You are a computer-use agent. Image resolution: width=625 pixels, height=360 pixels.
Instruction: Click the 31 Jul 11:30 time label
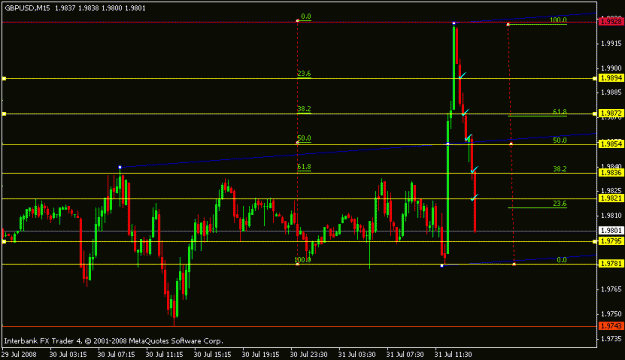(x=454, y=354)
